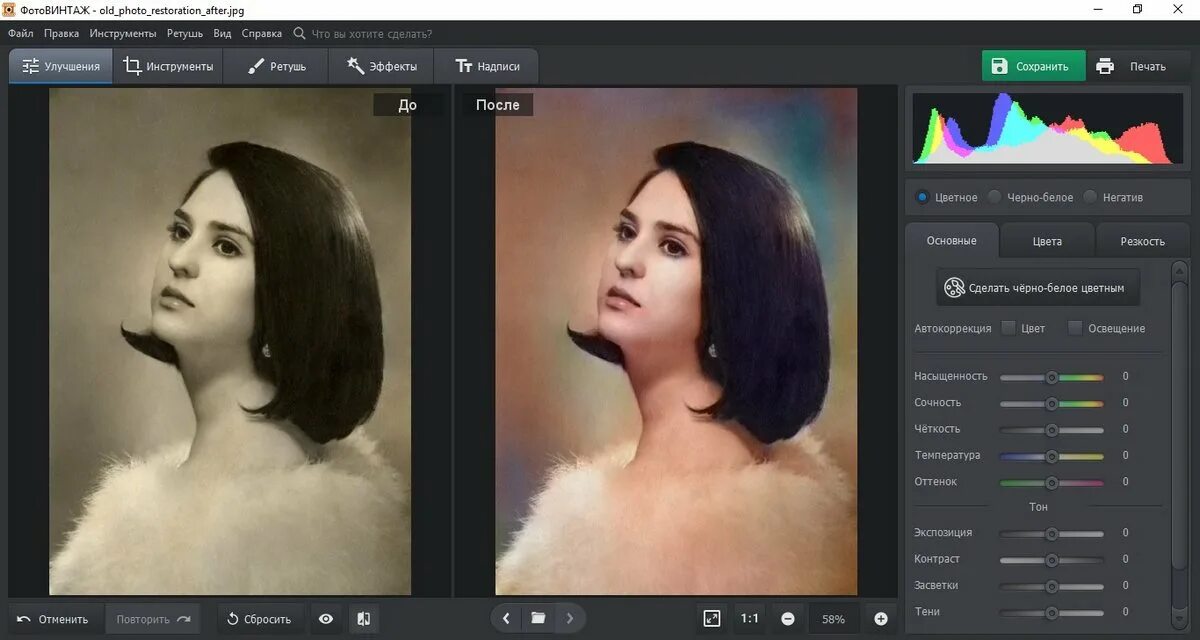Screen dimensions: 1200x640
Task: Toggle the before/after split view icon
Action: [364, 619]
